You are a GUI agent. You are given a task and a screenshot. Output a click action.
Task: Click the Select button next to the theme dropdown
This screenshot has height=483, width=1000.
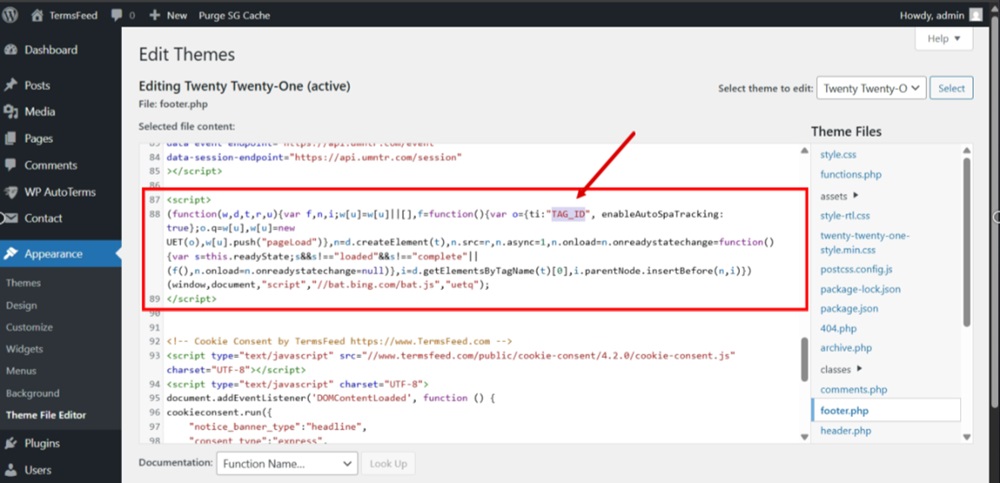tap(952, 89)
